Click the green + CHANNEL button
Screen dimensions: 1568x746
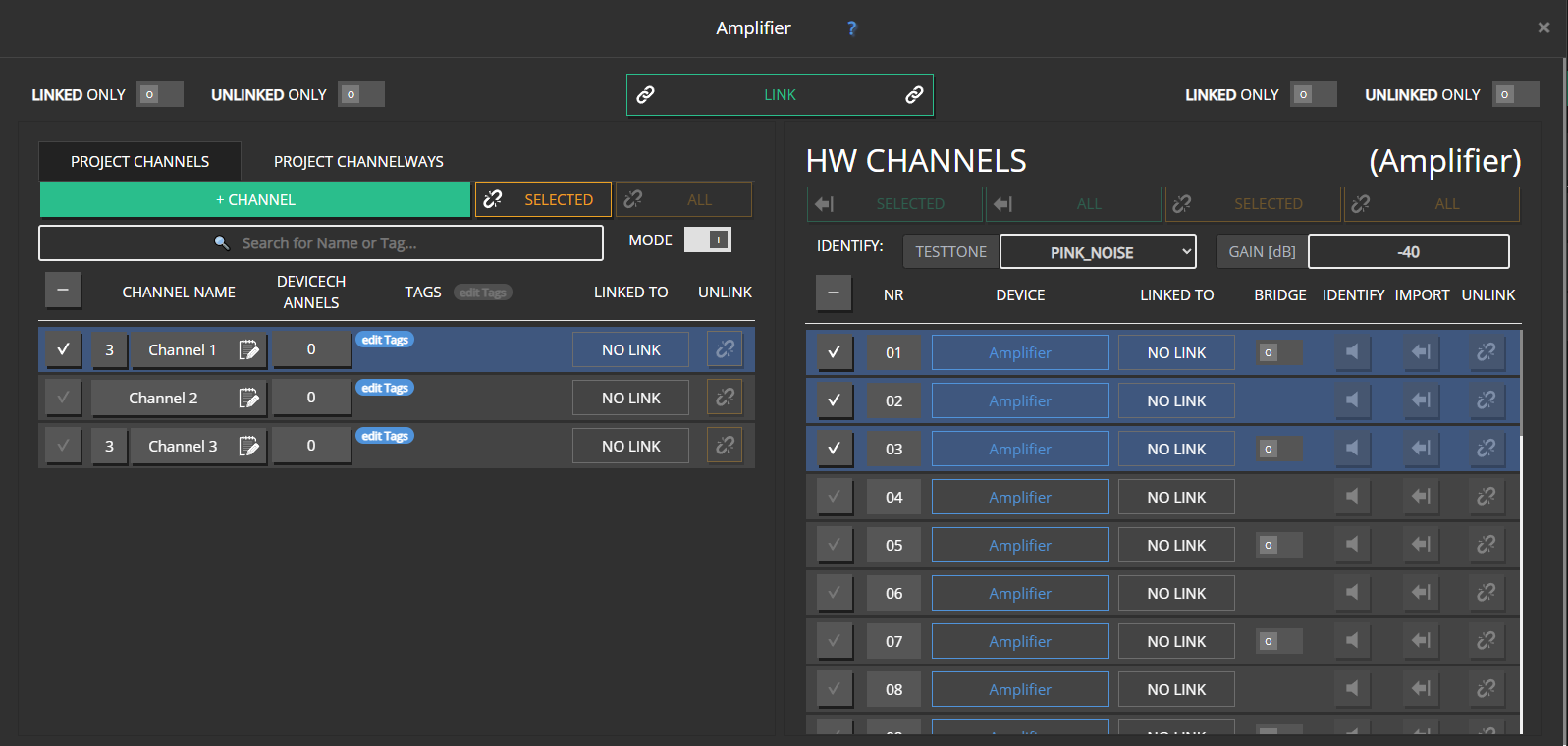pos(255,199)
